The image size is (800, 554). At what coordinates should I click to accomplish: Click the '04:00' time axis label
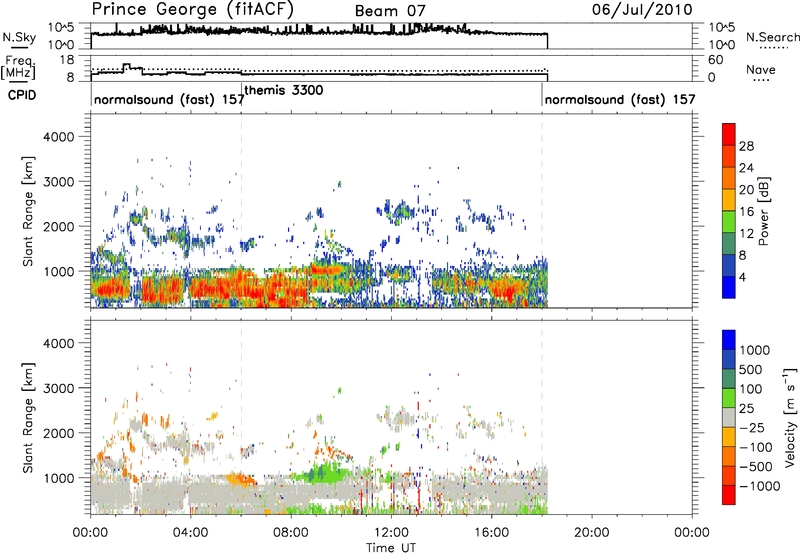pos(190,533)
